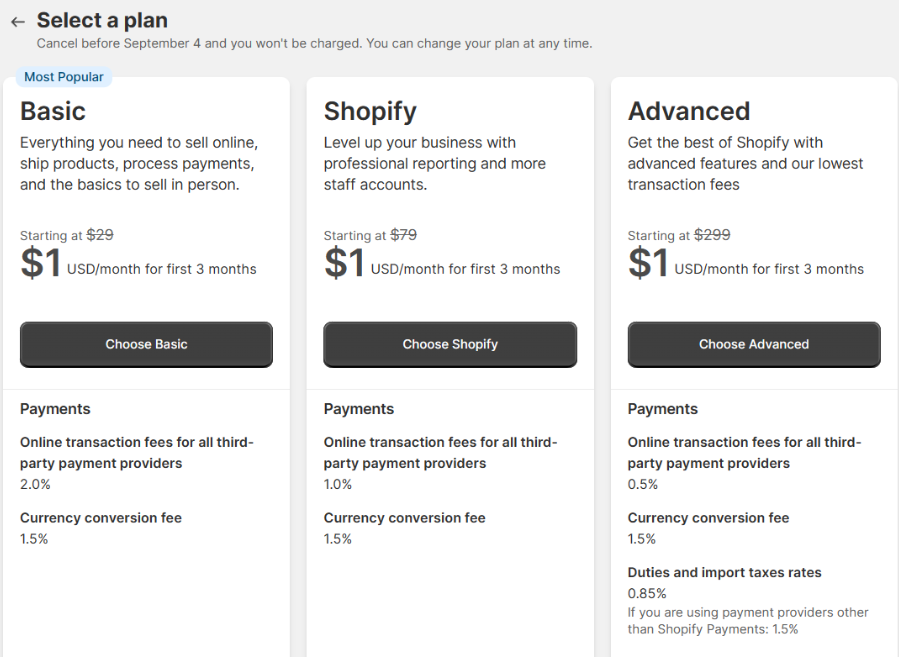Click the Basic plan description text
This screenshot has height=657, width=899.
click(x=139, y=163)
